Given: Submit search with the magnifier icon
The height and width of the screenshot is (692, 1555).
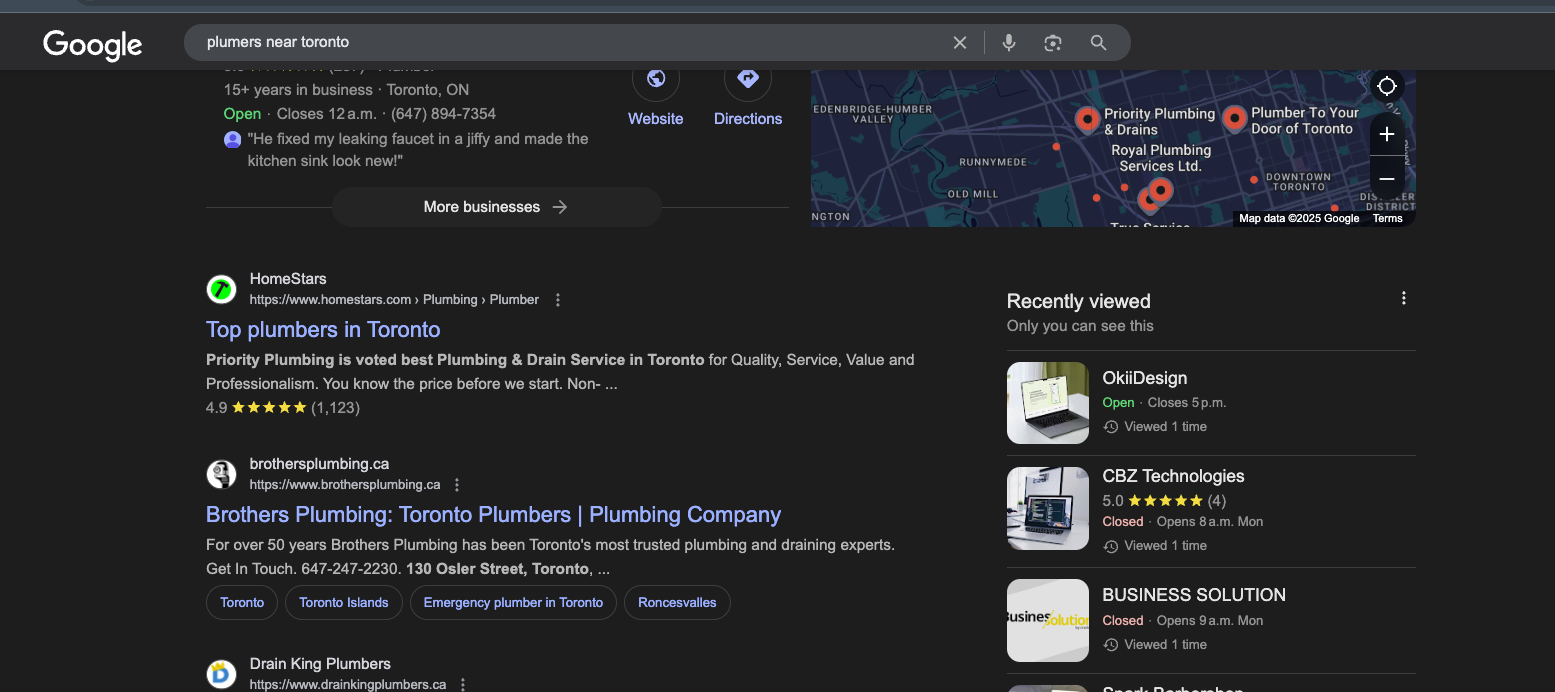Looking at the screenshot, I should [x=1098, y=43].
